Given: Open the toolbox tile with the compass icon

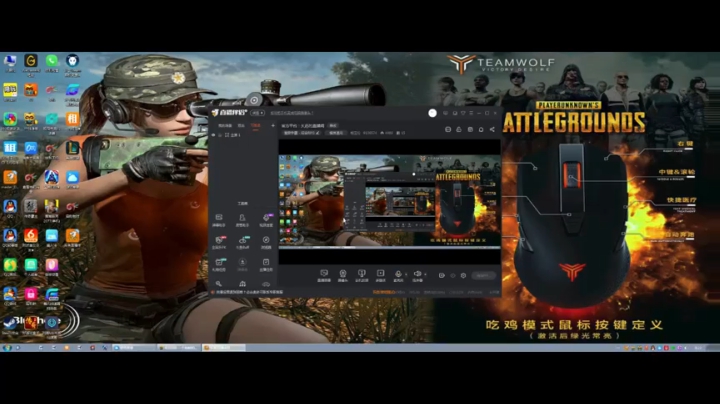Looking at the screenshot, I should click(x=266, y=242).
